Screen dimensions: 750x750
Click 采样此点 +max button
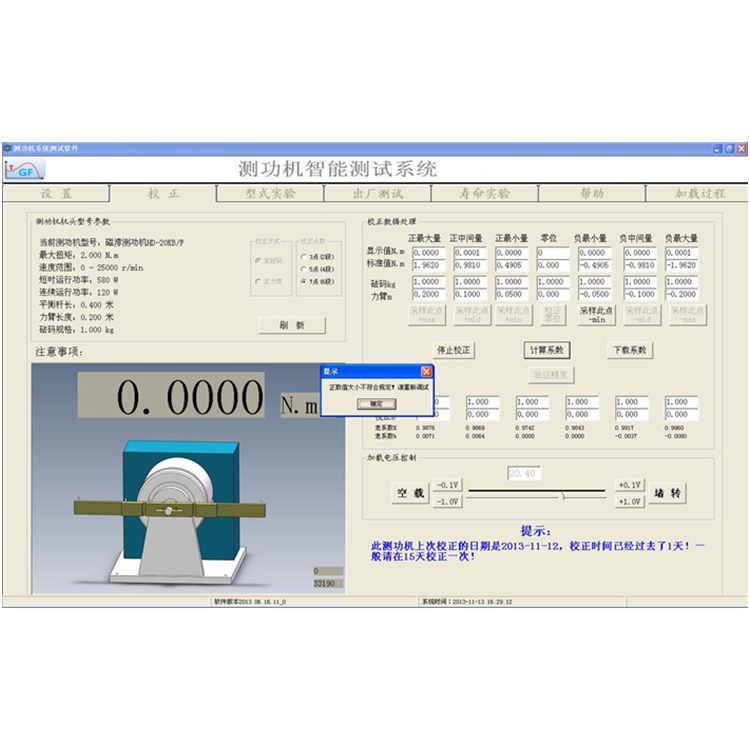427,315
